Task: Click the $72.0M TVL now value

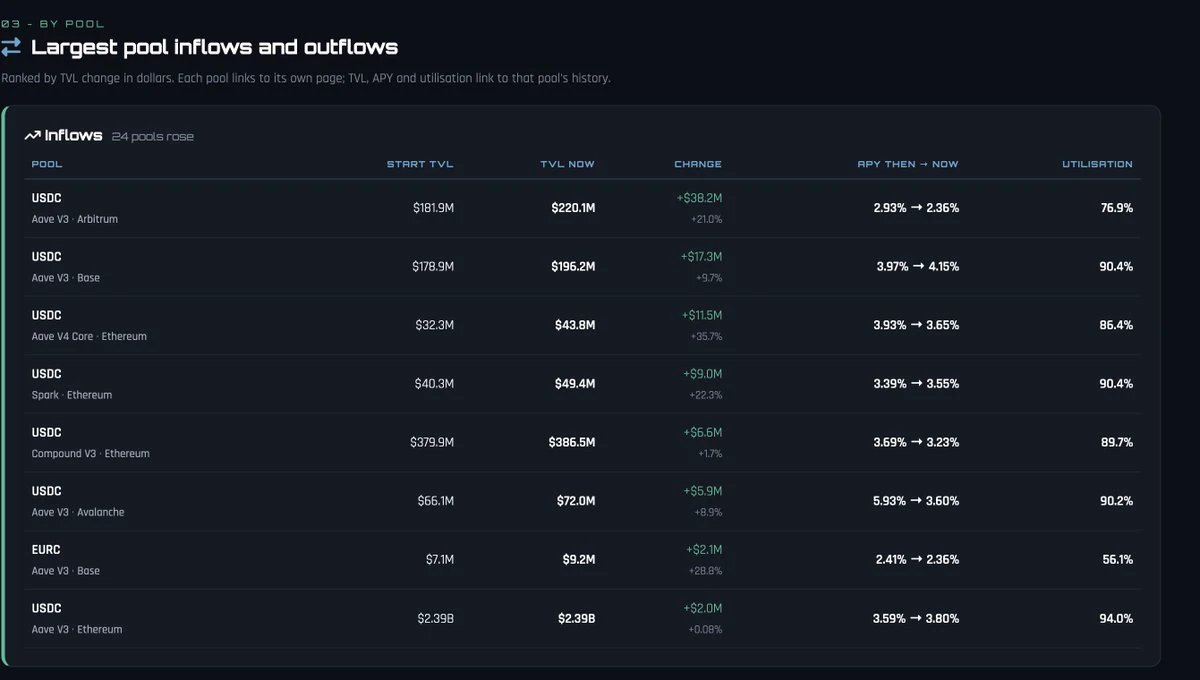Action: 576,501
